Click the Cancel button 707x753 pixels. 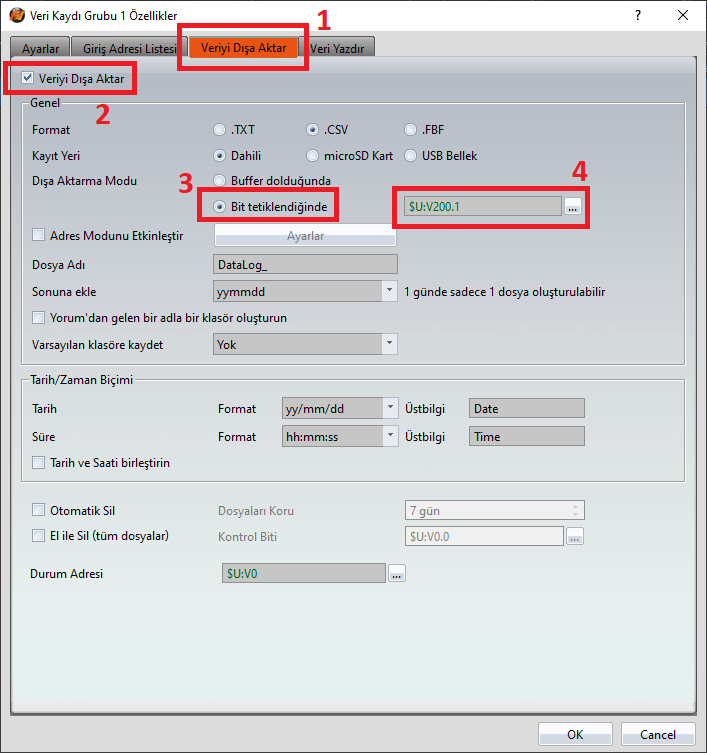click(x=657, y=734)
